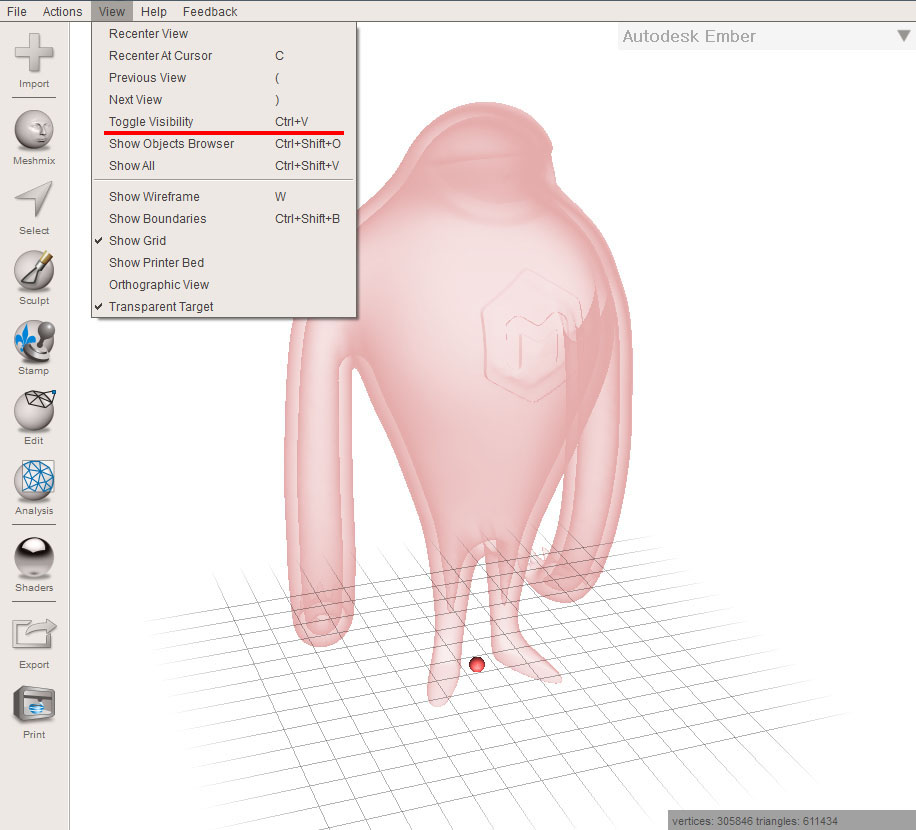Image resolution: width=916 pixels, height=830 pixels.
Task: Click the dropdown arrow beside Autodesk Ember
Action: coord(904,36)
